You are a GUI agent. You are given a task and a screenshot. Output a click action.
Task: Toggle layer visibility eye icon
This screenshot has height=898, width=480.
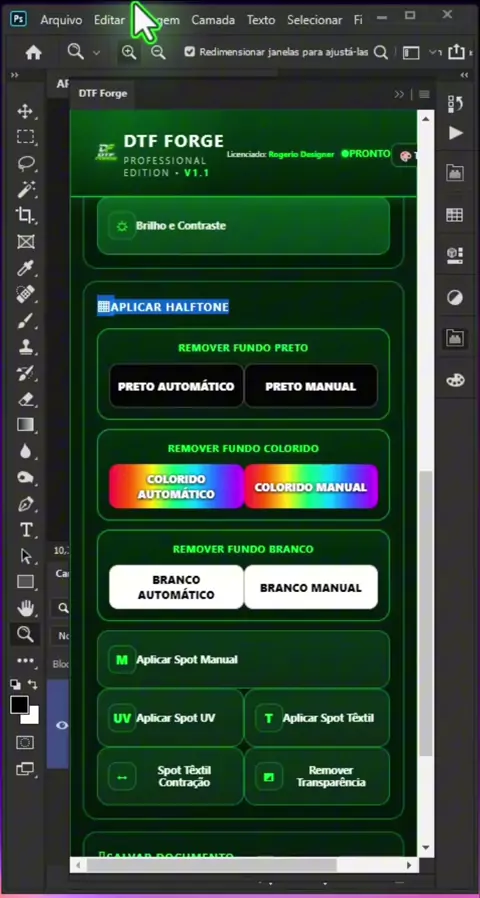pyautogui.click(x=61, y=725)
